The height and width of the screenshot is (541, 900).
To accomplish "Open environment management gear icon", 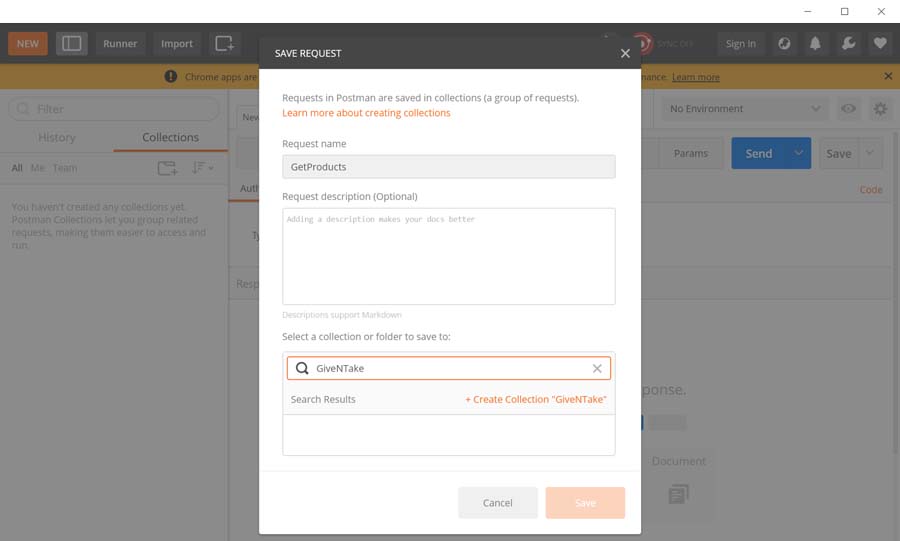I will [880, 109].
